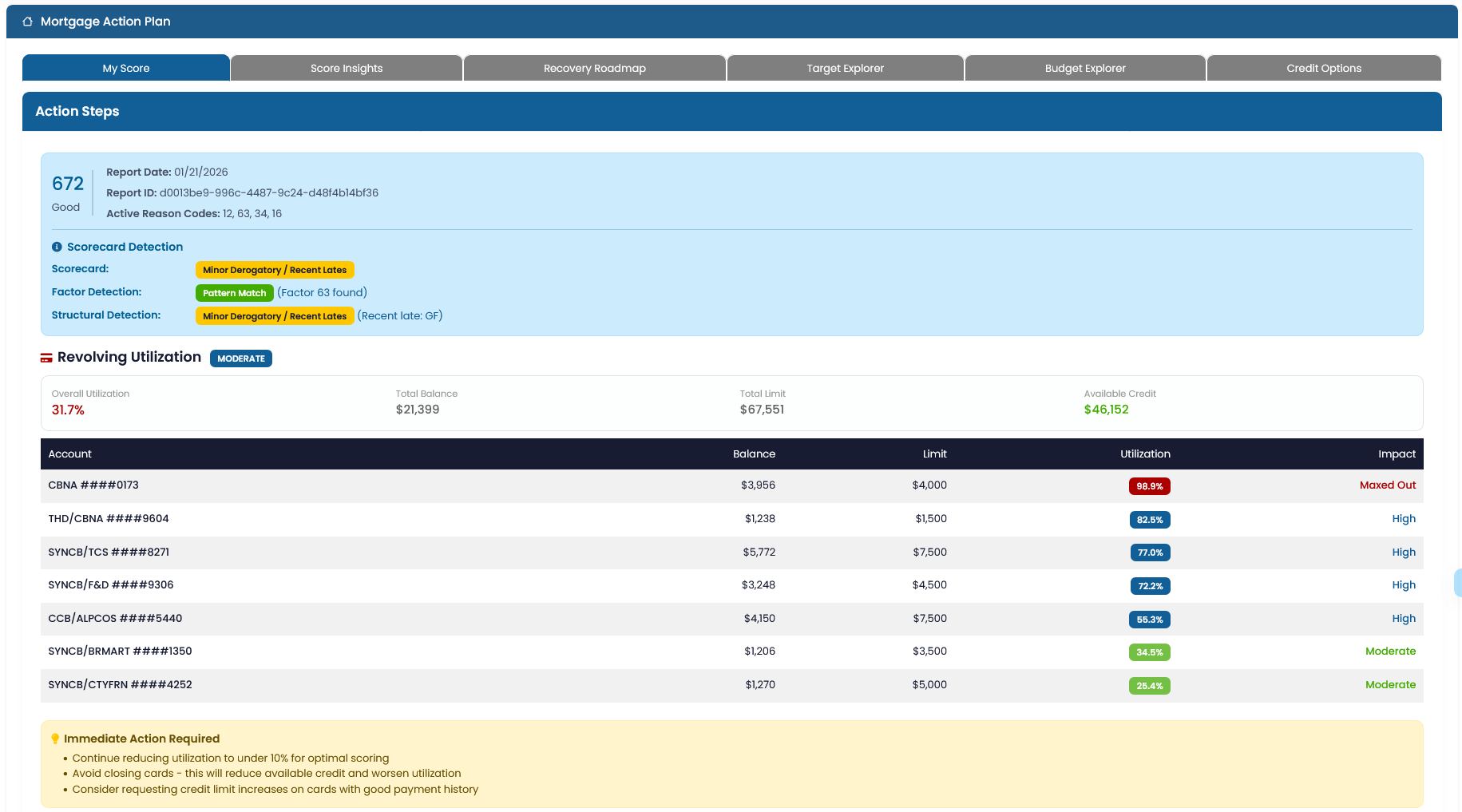Click the High impact label for SYNCB/F&D

[1404, 585]
